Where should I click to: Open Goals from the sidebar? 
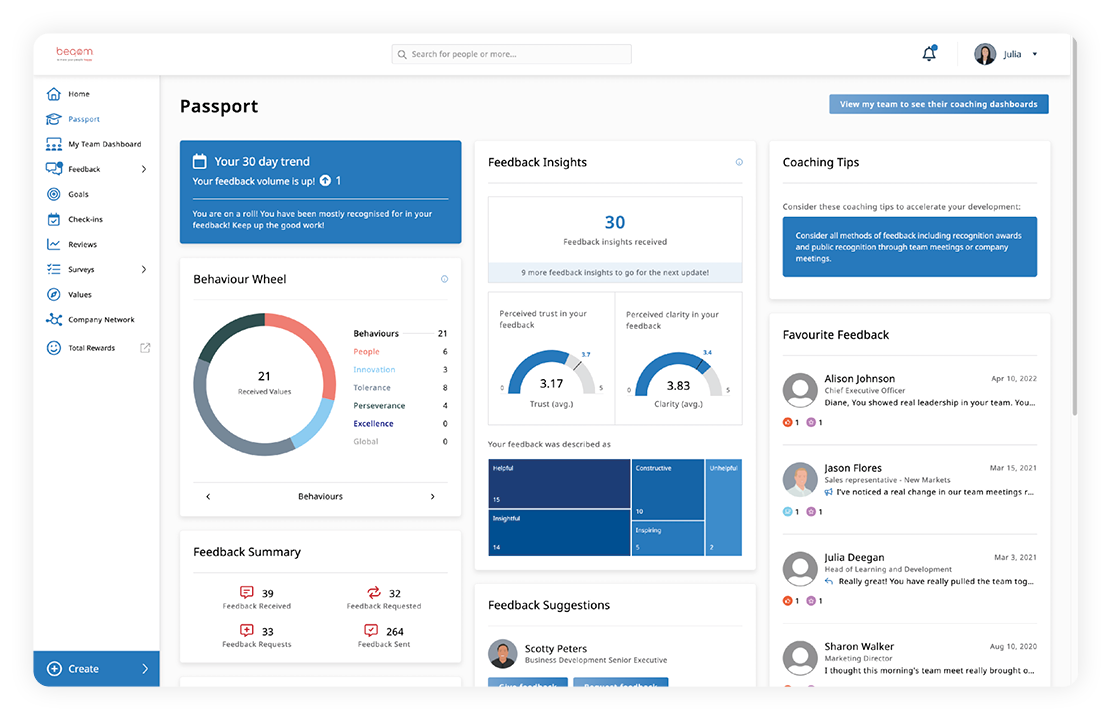coord(78,194)
